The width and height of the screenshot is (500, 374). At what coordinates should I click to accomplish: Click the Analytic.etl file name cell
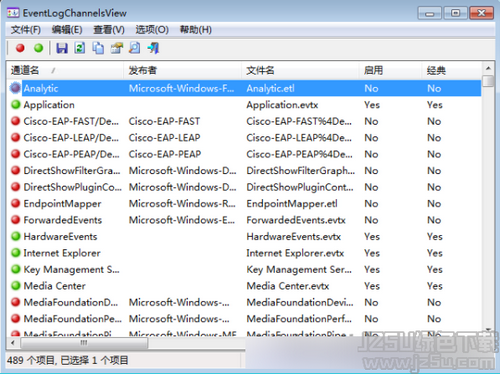click(x=270, y=89)
